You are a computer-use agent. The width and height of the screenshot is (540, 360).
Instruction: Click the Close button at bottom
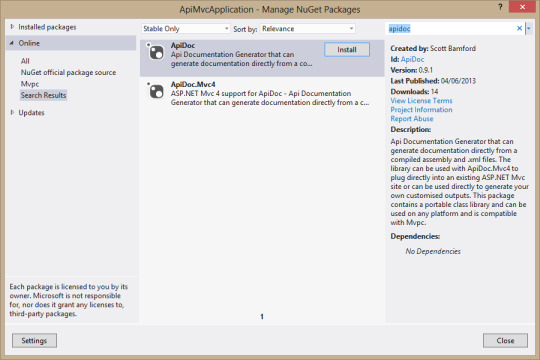[505, 340]
